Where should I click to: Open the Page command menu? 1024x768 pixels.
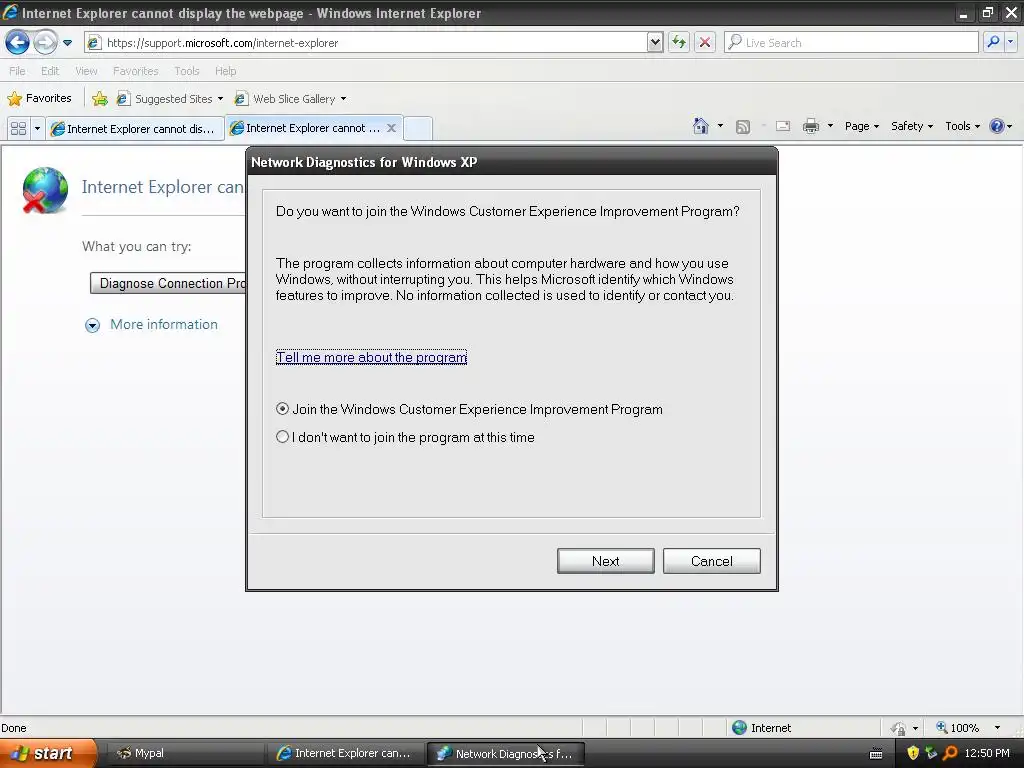pyautogui.click(x=861, y=126)
